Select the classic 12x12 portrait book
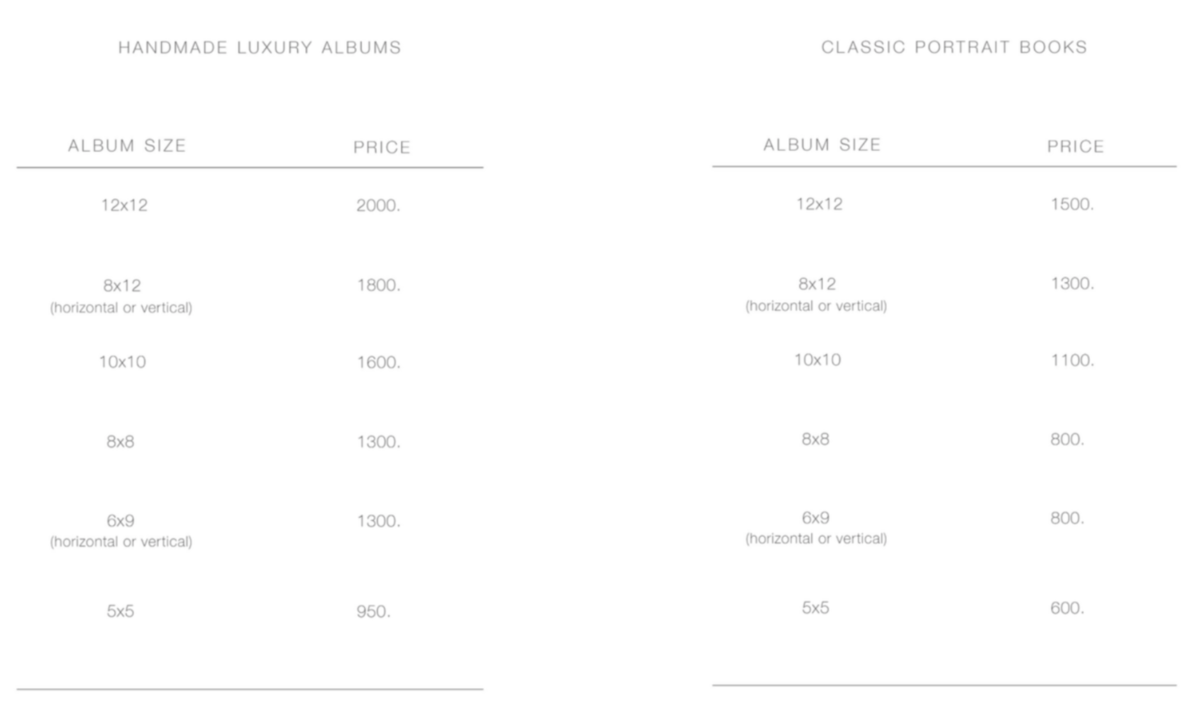 [x=819, y=204]
